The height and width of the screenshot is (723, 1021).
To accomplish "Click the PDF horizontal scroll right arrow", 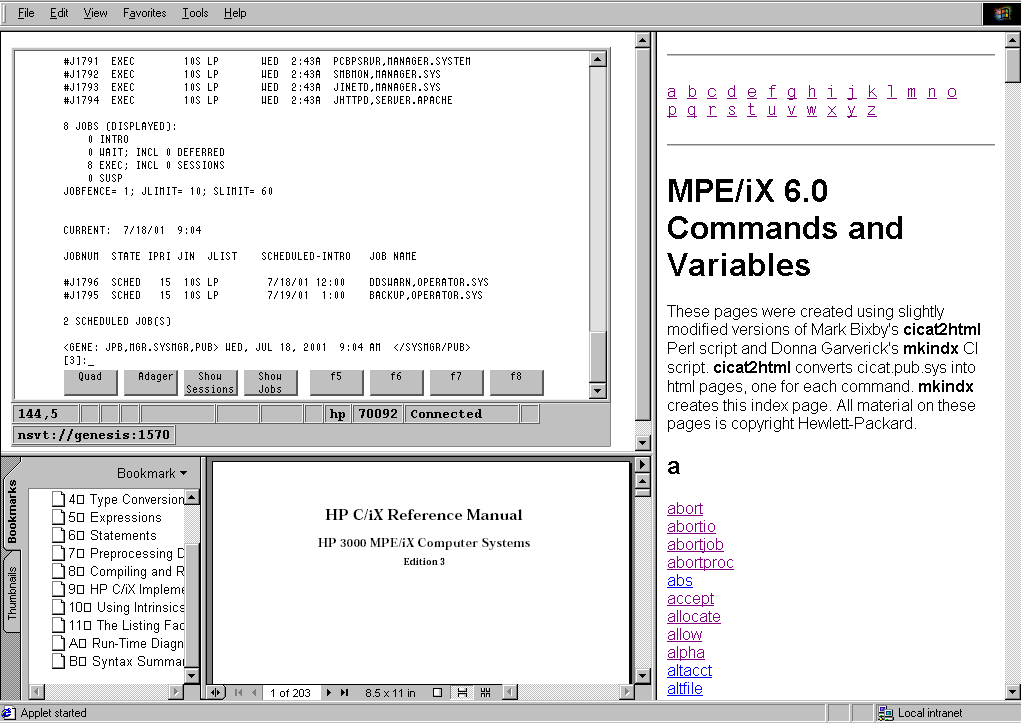I will tap(626, 692).
